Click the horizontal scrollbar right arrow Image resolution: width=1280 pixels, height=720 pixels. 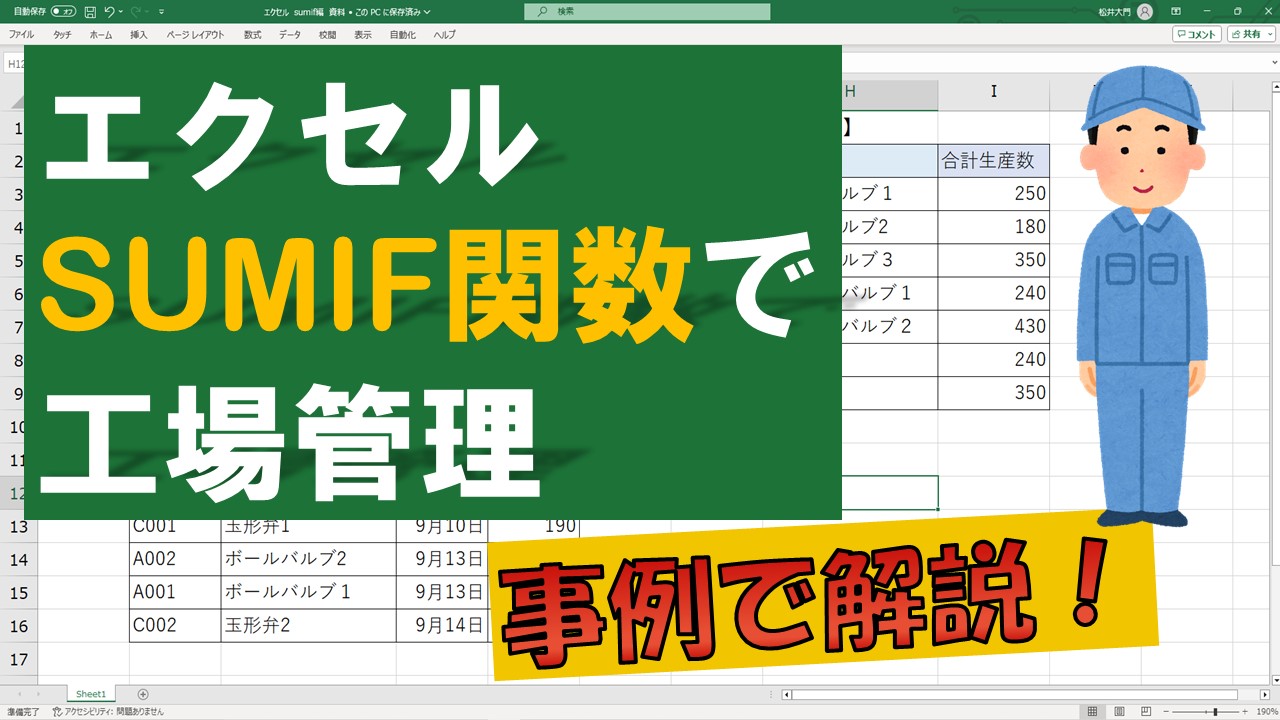tap(1265, 694)
